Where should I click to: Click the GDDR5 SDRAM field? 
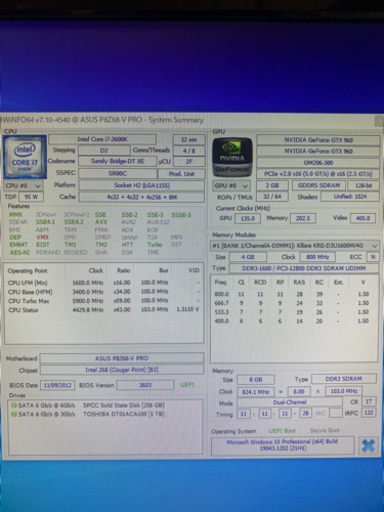[319, 185]
